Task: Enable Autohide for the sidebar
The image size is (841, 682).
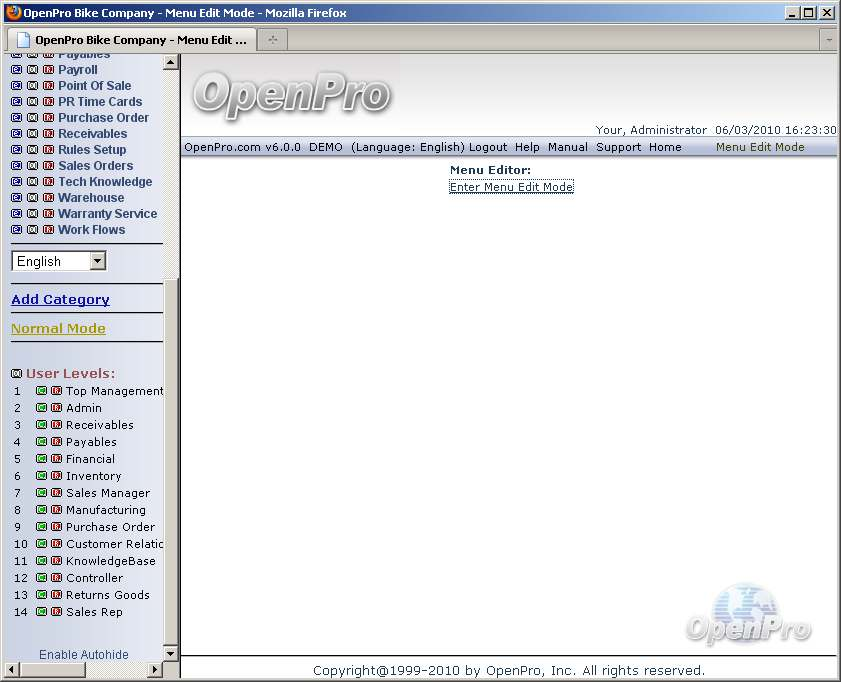Action: coord(84,655)
